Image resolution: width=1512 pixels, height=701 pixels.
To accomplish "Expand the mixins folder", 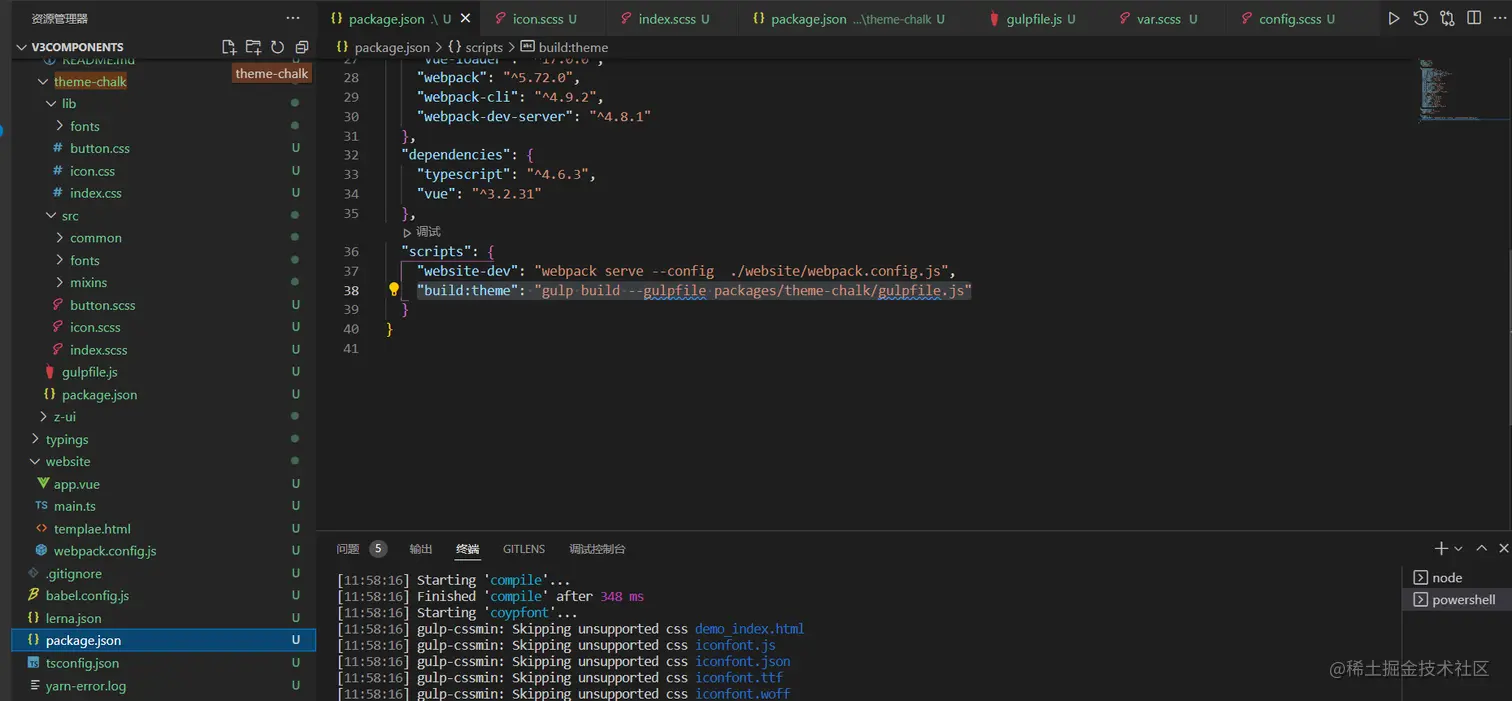I will click(x=61, y=283).
